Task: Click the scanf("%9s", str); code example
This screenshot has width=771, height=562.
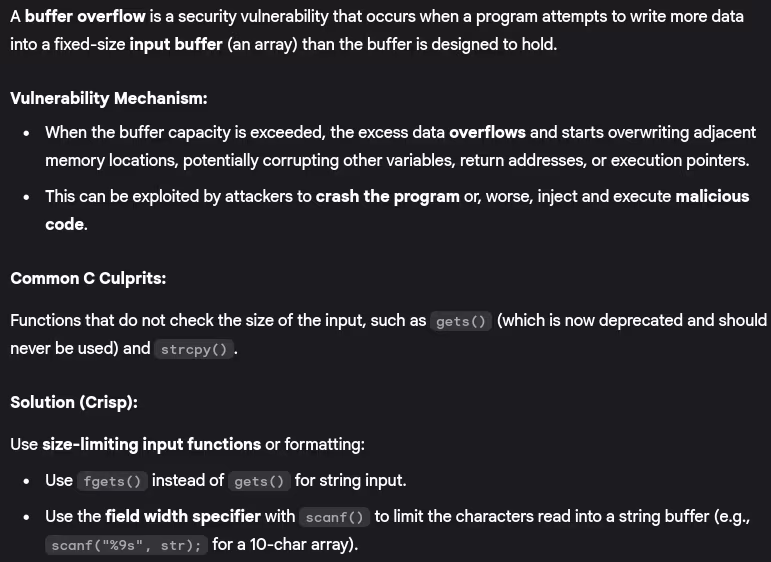Action: (x=126, y=545)
